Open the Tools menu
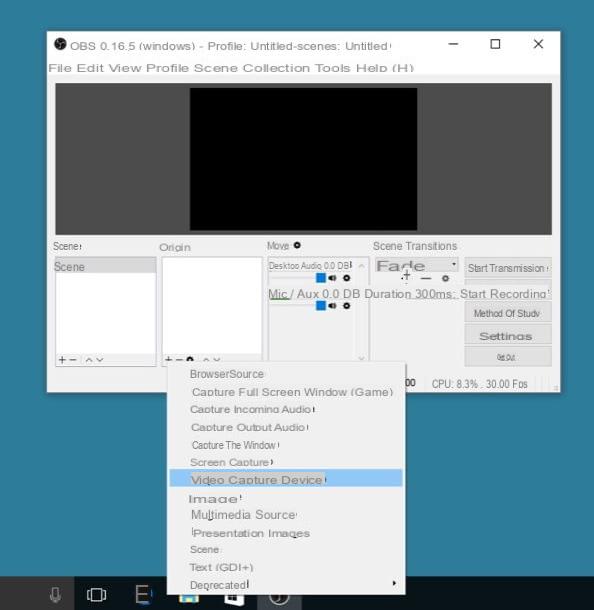The image size is (594, 610). pos(333,68)
